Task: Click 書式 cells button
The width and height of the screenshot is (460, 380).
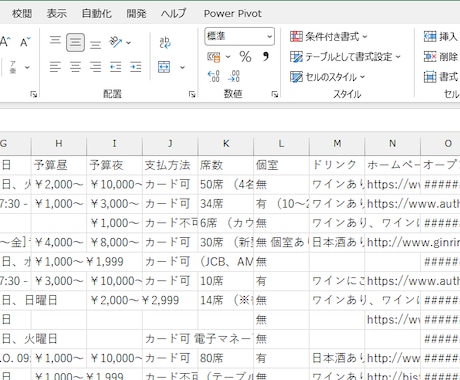Action: click(x=441, y=77)
